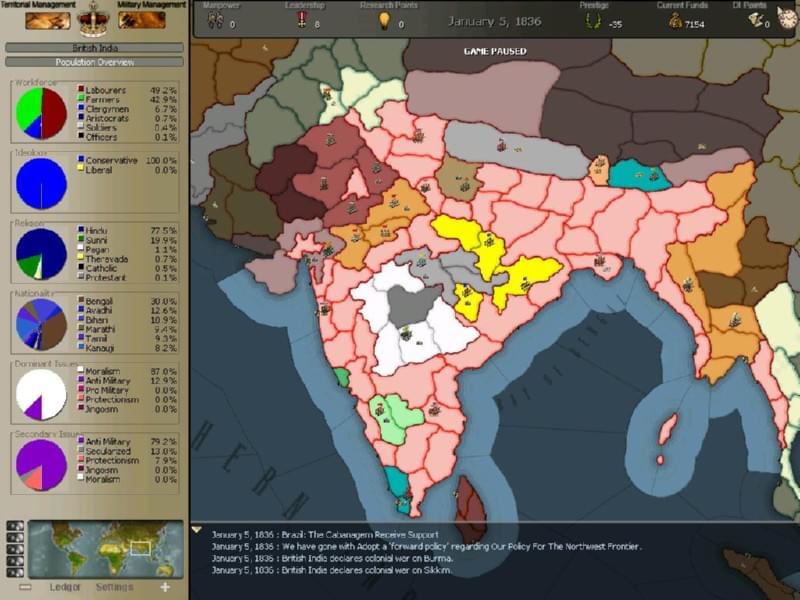Click the world minimap
The width and height of the screenshot is (800, 600).
(x=106, y=549)
